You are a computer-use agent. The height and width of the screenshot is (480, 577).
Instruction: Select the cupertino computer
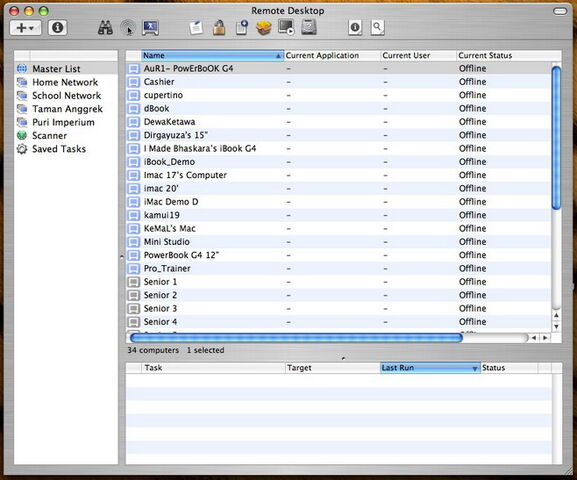pos(339,95)
